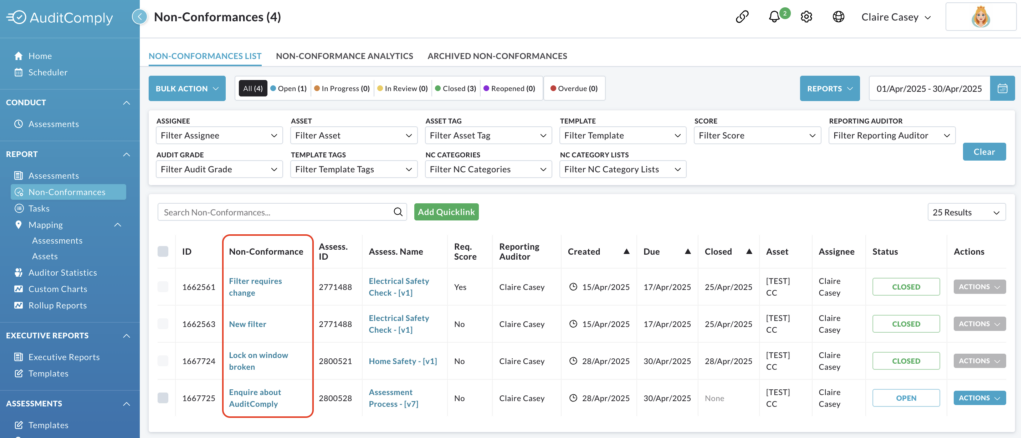Click the globe language icon

(x=838, y=18)
